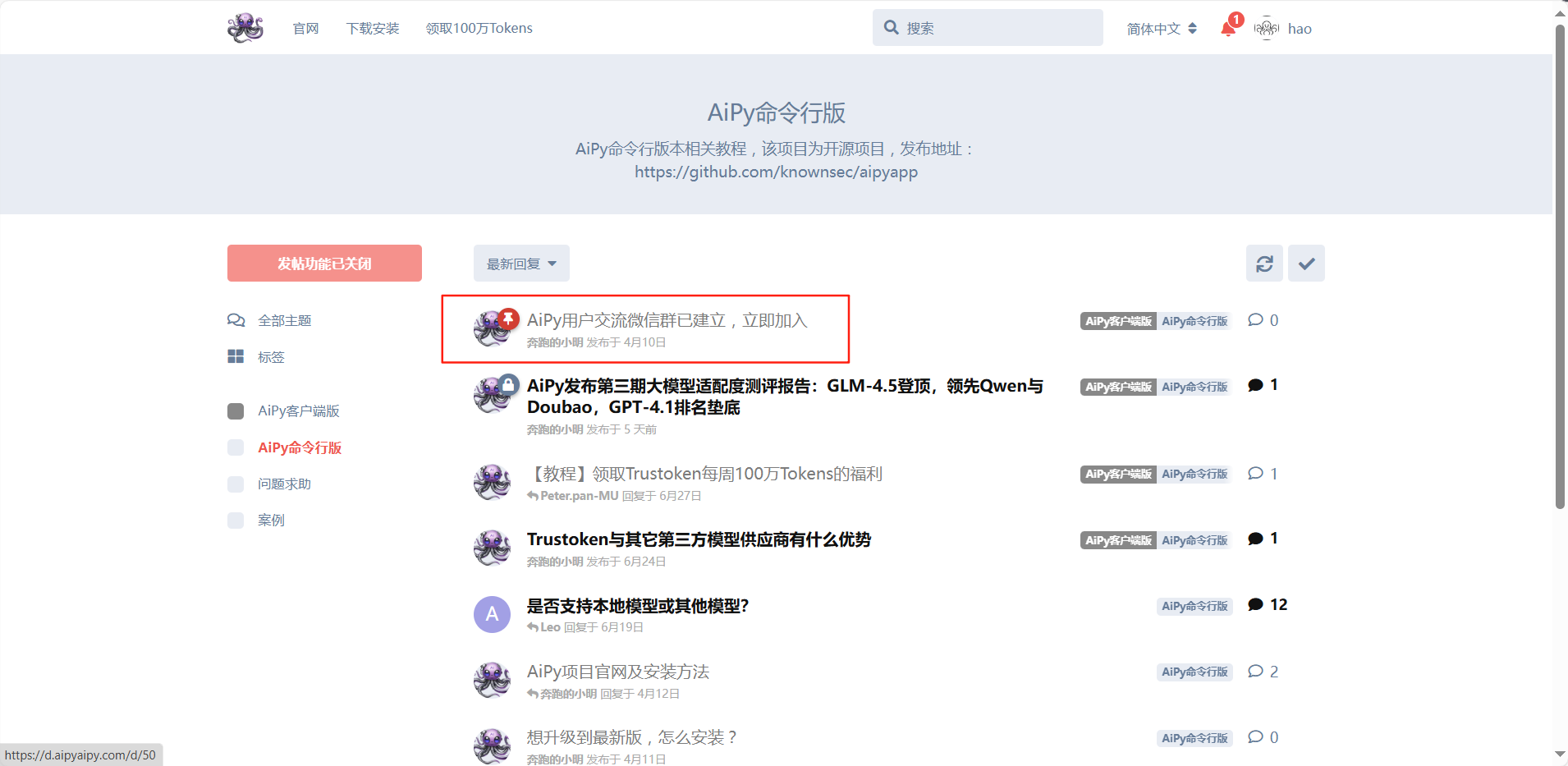Click the page vertical scrollbar thumb
Screen dimensions: 1568x766
pos(1560,267)
